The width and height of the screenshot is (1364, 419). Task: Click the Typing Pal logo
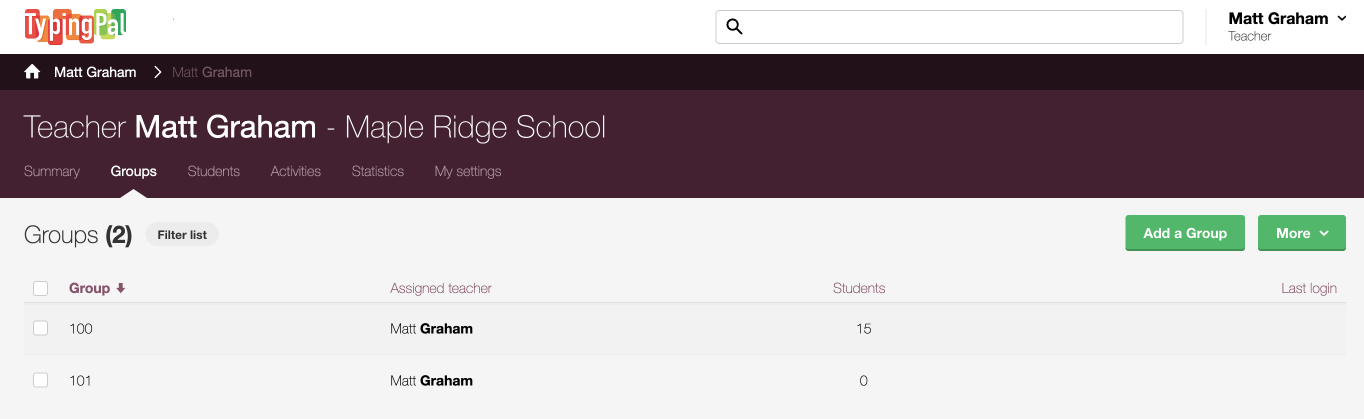tap(75, 26)
